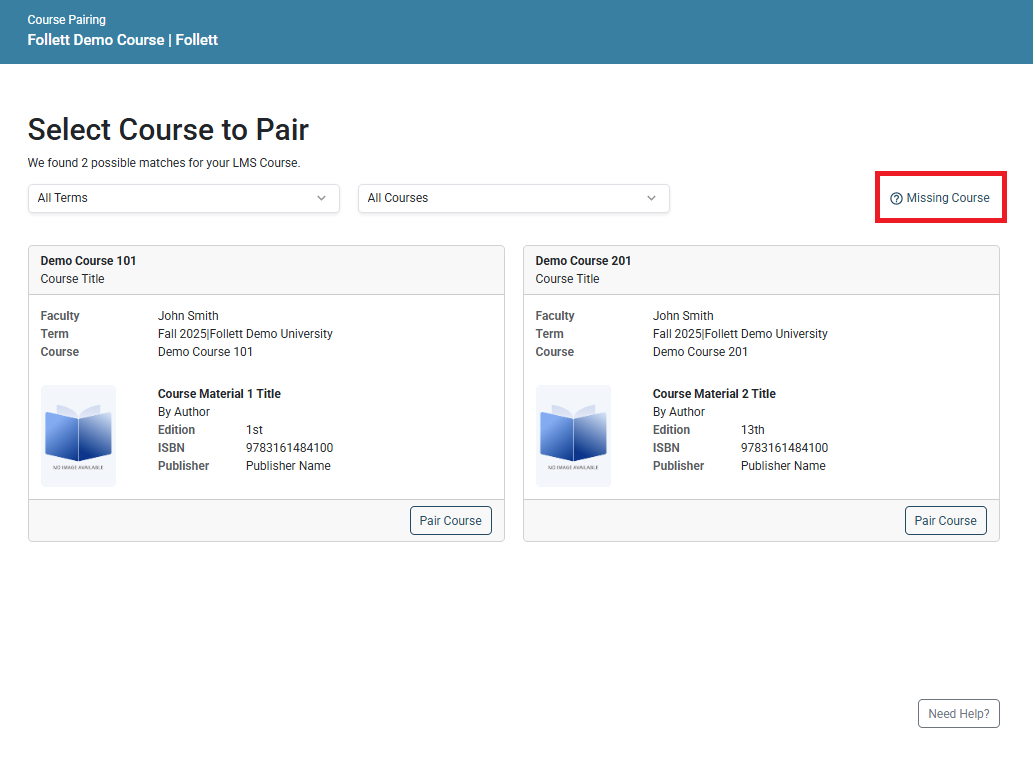Screen dimensions: 1033x764
Task: Open the Missing Course help option
Action: pyautogui.click(x=940, y=197)
